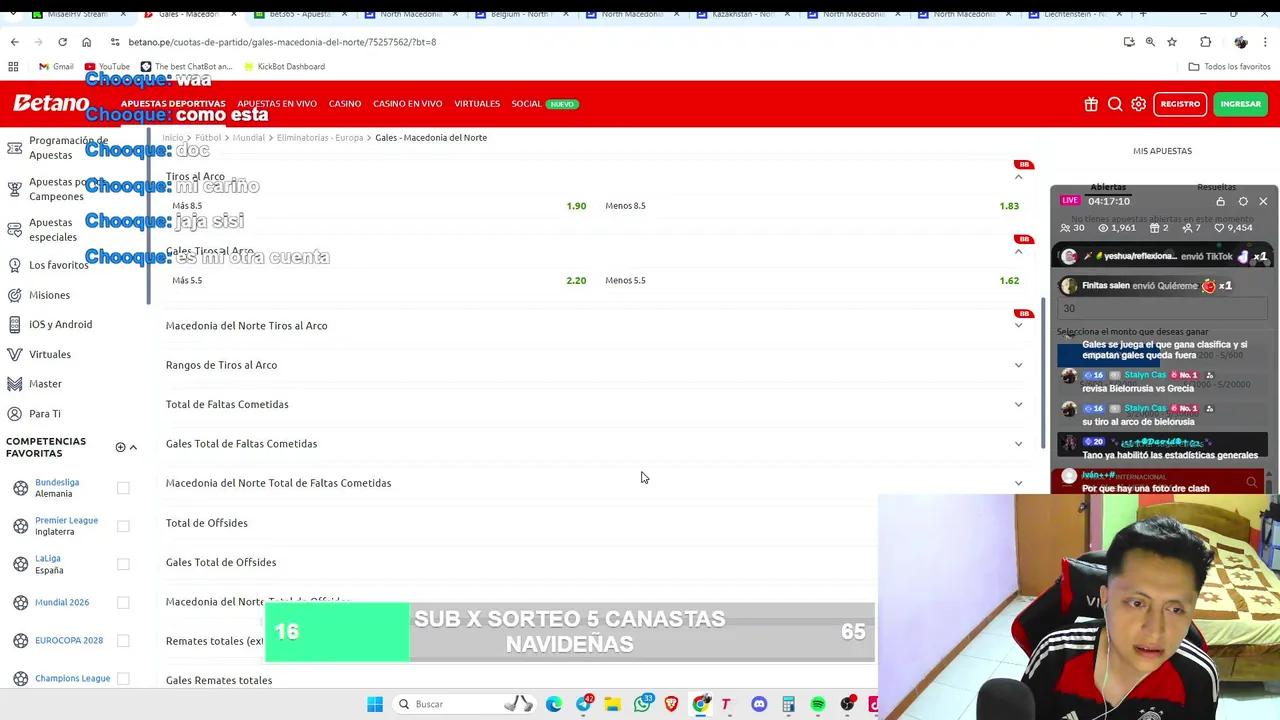This screenshot has width=1280, height=720.
Task: Open Discord from the taskbar
Action: 759,704
